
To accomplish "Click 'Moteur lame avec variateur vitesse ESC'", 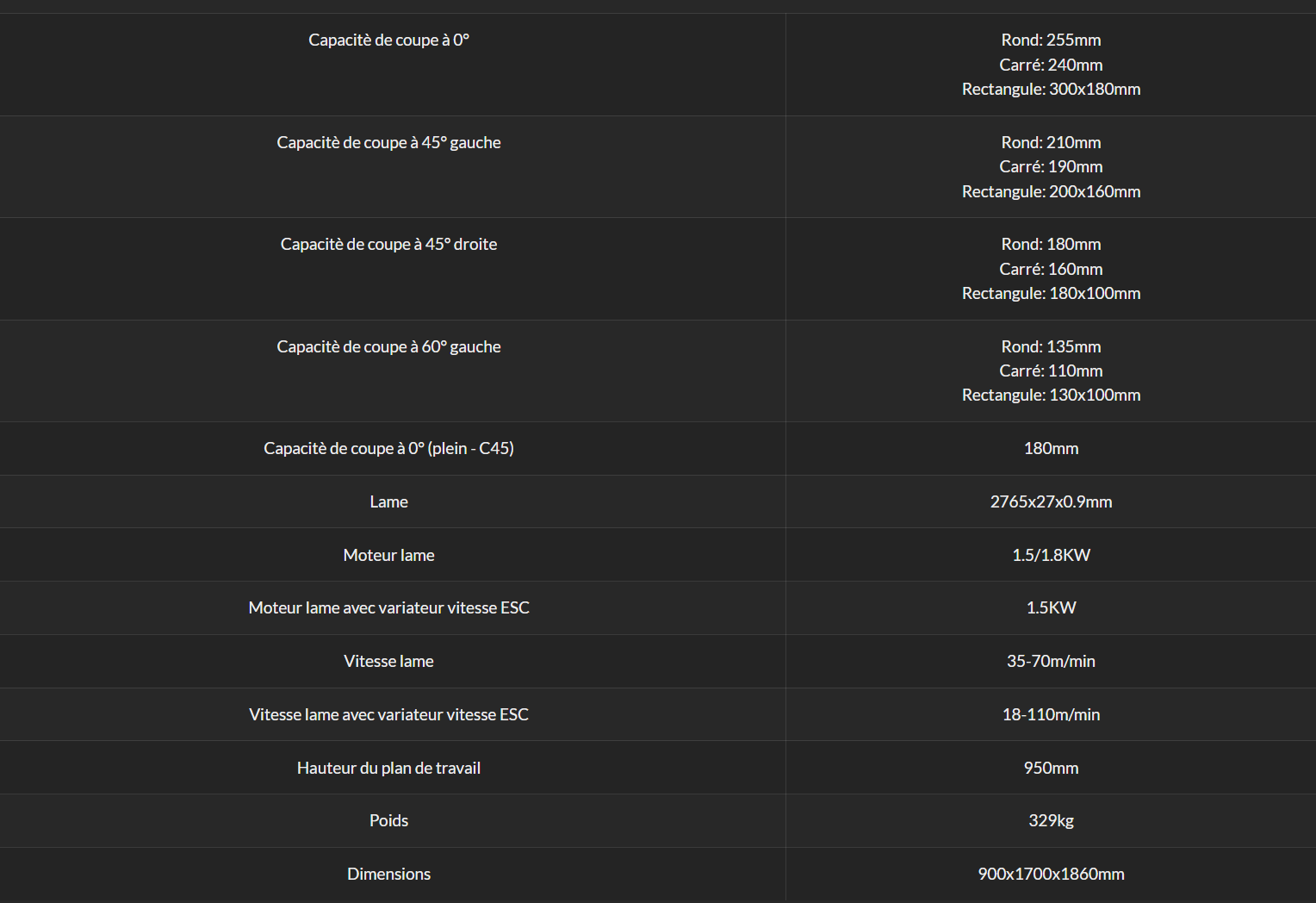I will pyautogui.click(x=388, y=607).
